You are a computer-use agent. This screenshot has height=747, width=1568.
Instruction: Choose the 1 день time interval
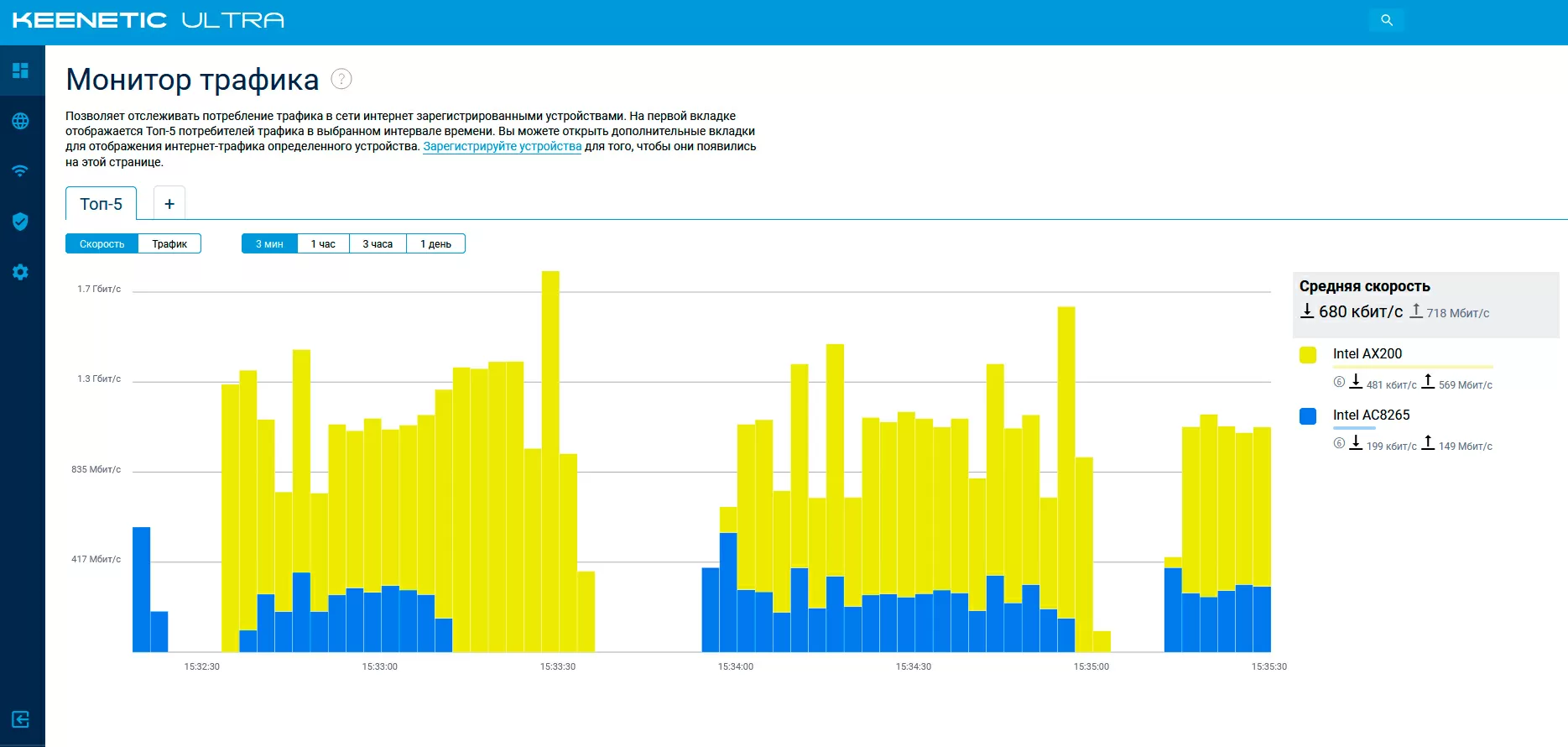click(435, 244)
